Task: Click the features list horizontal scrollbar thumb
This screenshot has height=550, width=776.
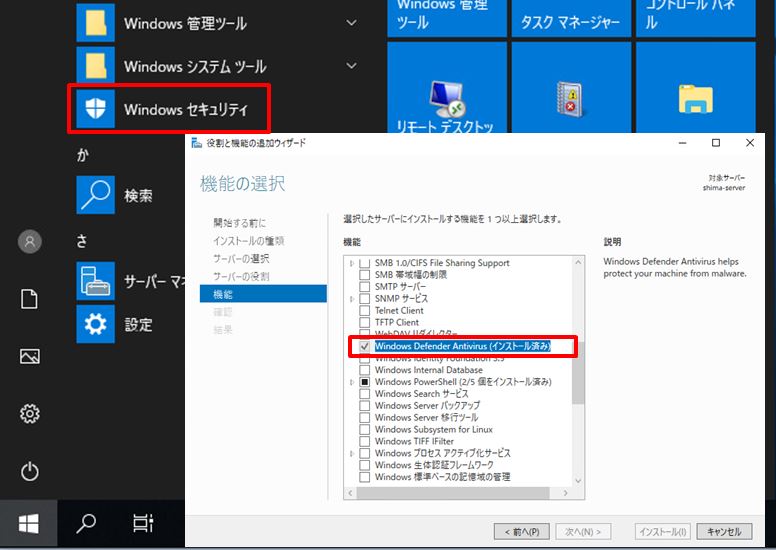Action: tap(453, 493)
